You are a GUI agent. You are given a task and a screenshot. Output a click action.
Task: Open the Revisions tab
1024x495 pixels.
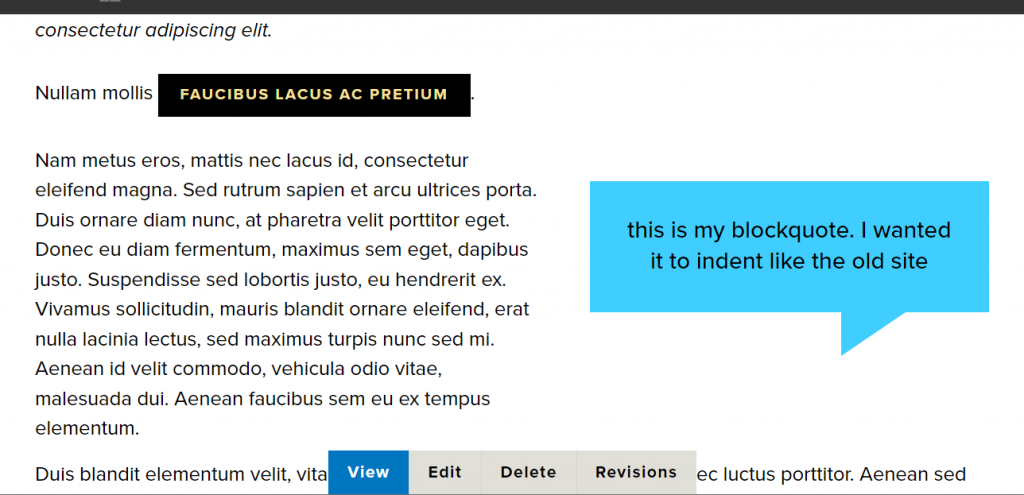[x=636, y=472]
